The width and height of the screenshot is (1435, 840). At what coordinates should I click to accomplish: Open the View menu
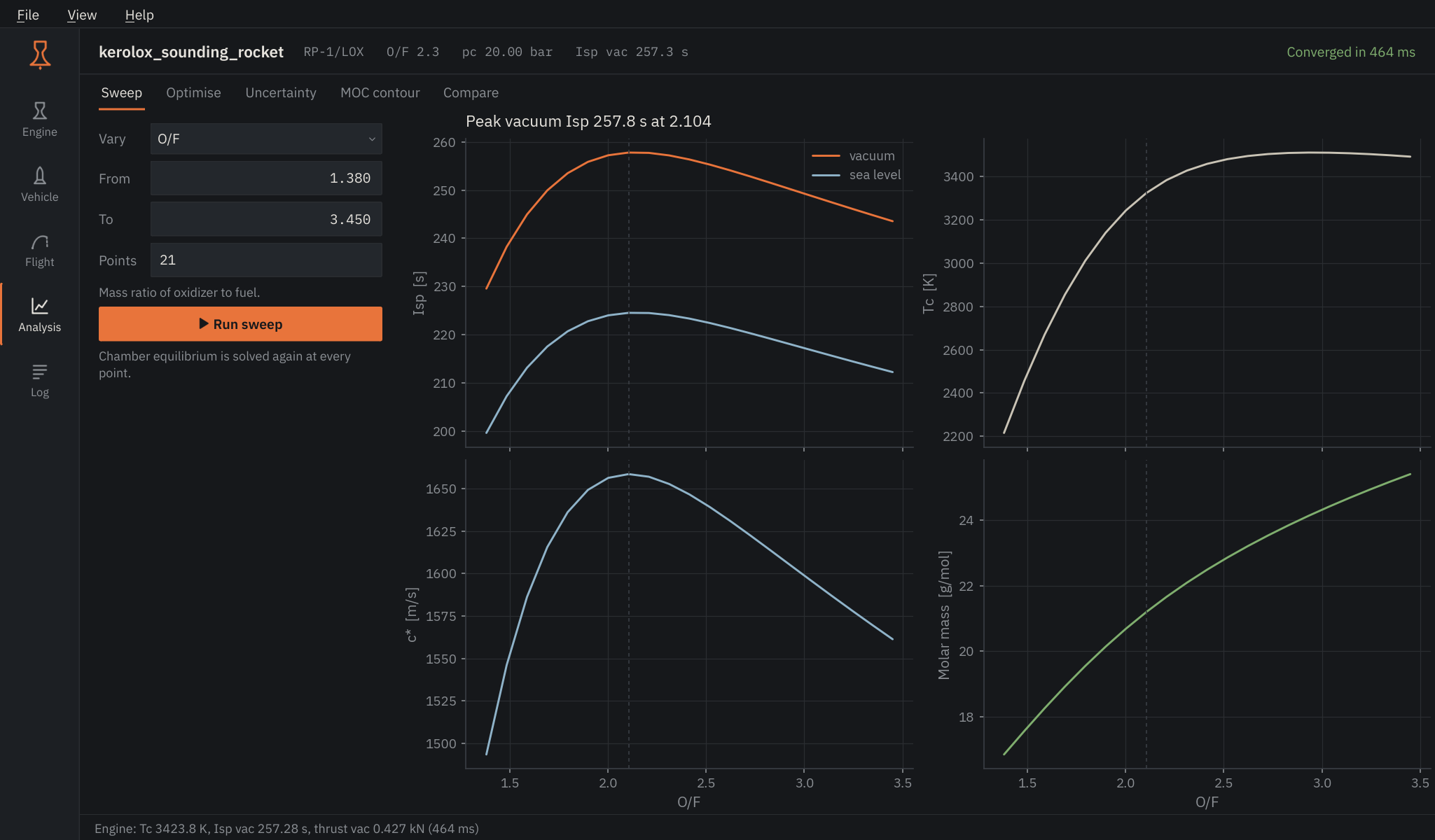82,15
